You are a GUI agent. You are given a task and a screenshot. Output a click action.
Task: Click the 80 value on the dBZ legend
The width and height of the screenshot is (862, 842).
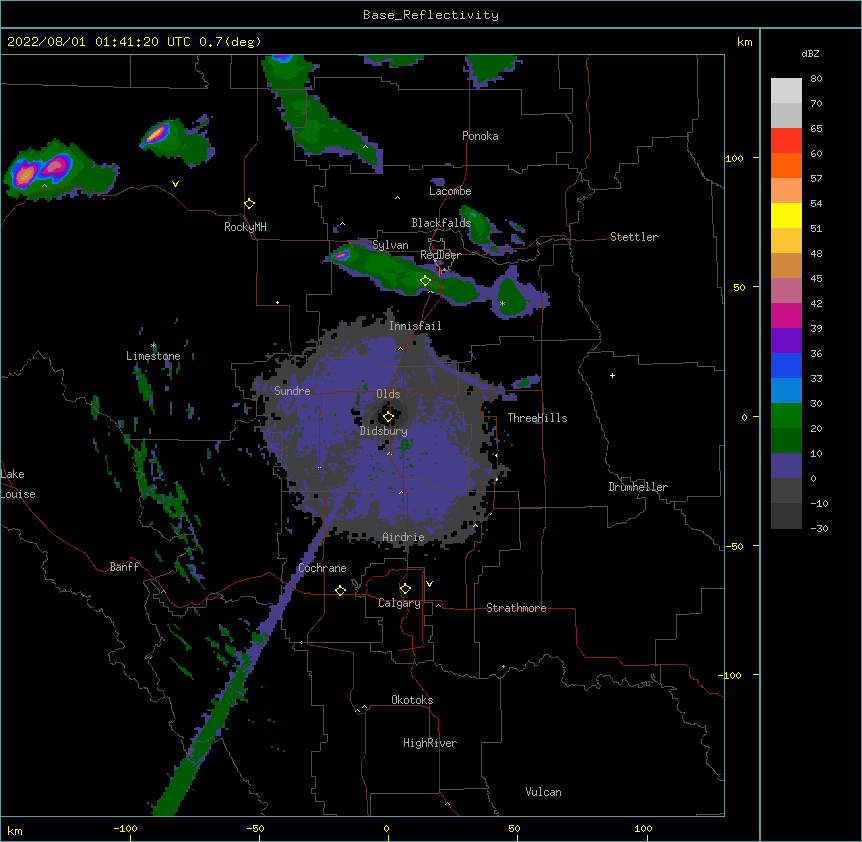coord(816,79)
